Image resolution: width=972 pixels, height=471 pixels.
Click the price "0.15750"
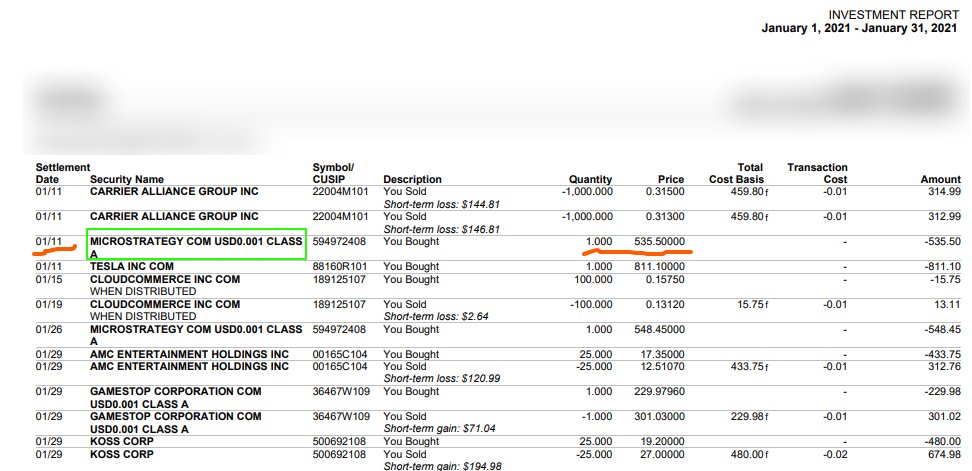665,280
